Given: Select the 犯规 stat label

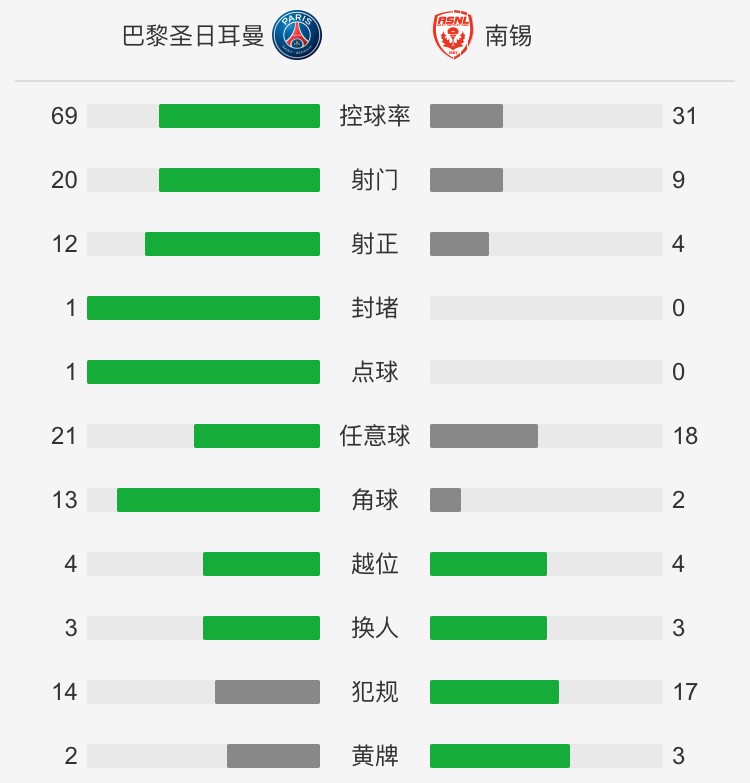Looking at the screenshot, I should pos(375,692).
